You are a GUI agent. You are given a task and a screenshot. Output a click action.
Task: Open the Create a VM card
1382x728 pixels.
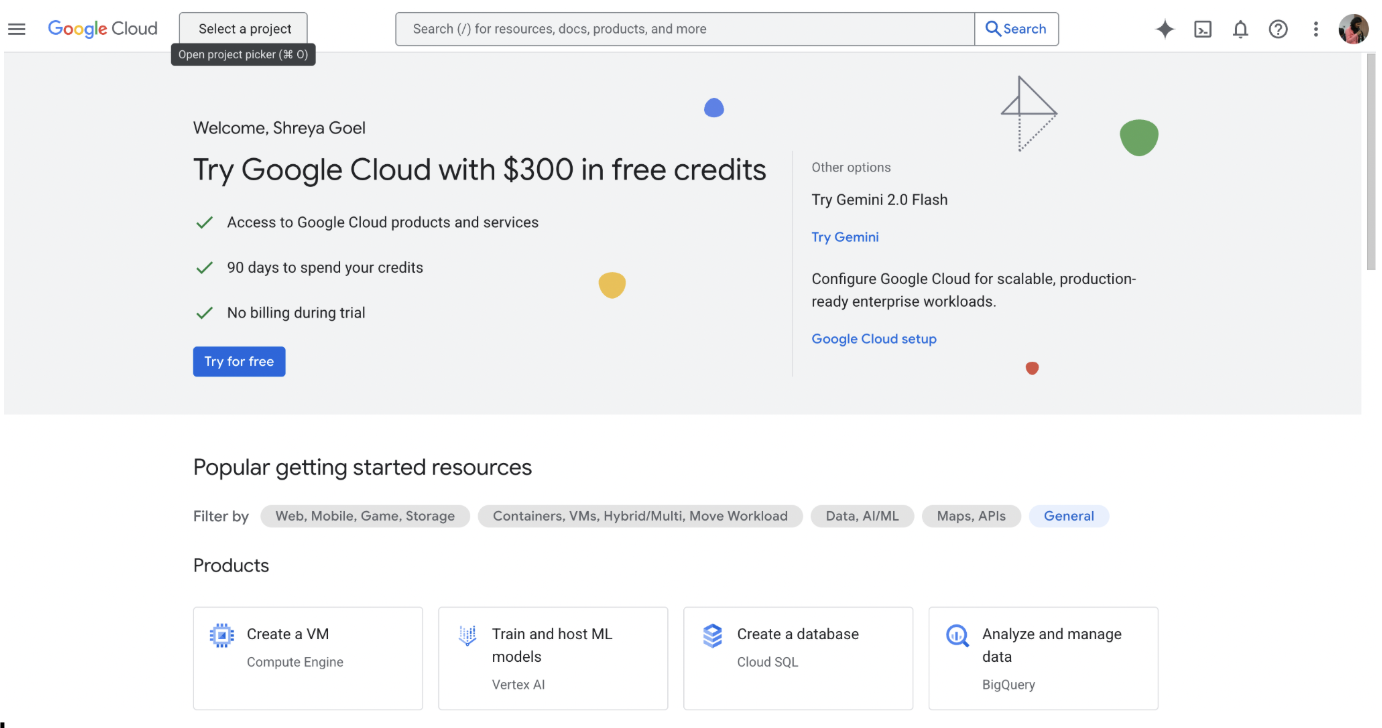point(308,658)
